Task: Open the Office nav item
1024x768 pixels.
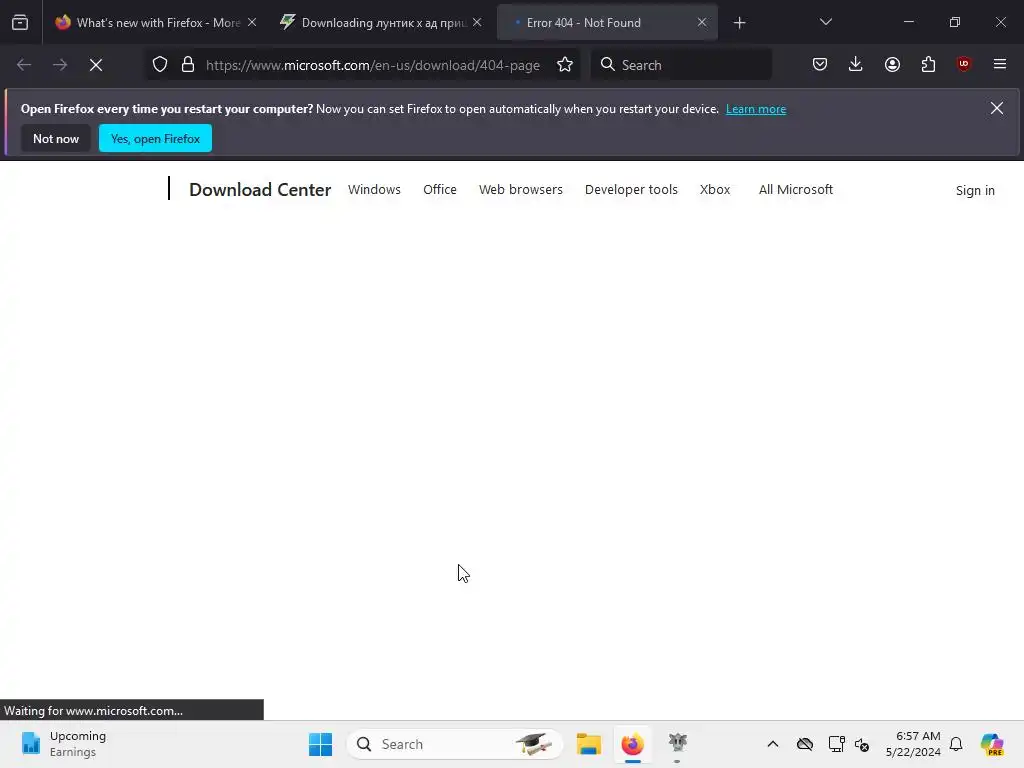Action: [x=440, y=189]
